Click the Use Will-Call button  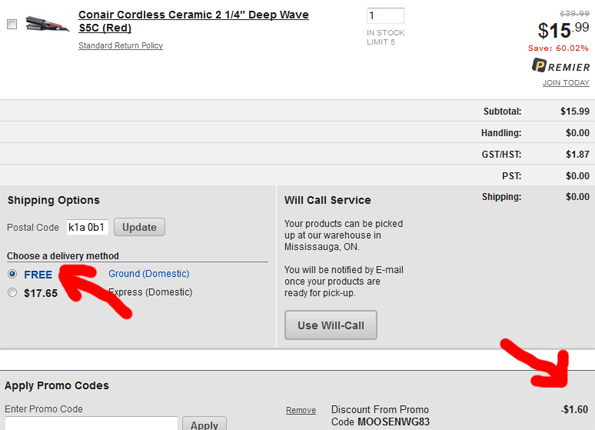click(x=331, y=325)
